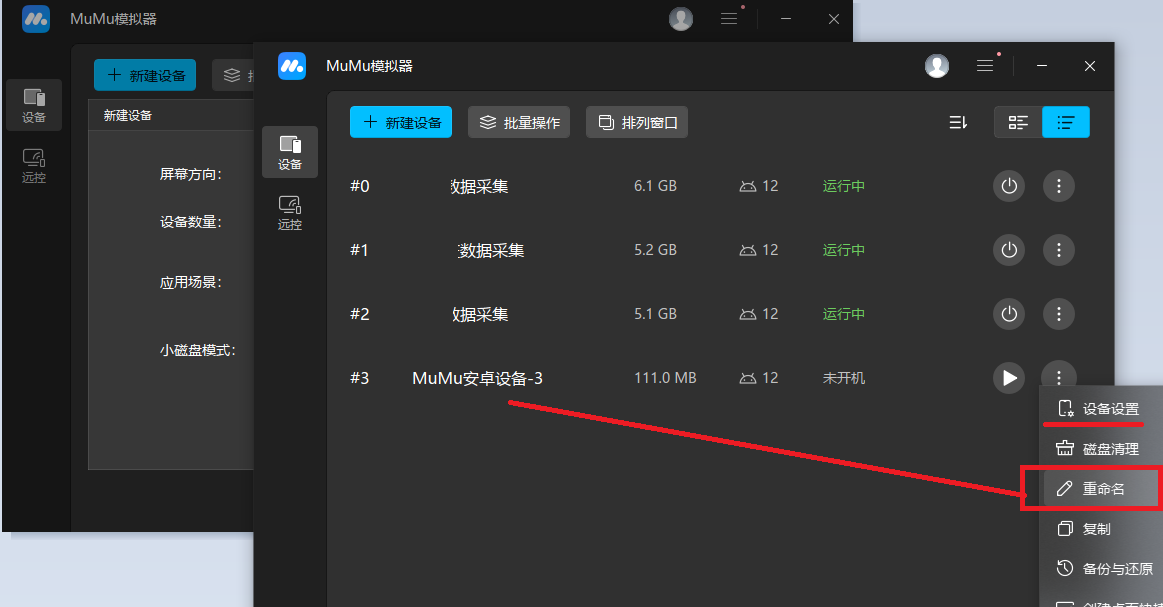The height and width of the screenshot is (607, 1163).
Task: Open hamburger menu in front window
Action: tap(984, 66)
